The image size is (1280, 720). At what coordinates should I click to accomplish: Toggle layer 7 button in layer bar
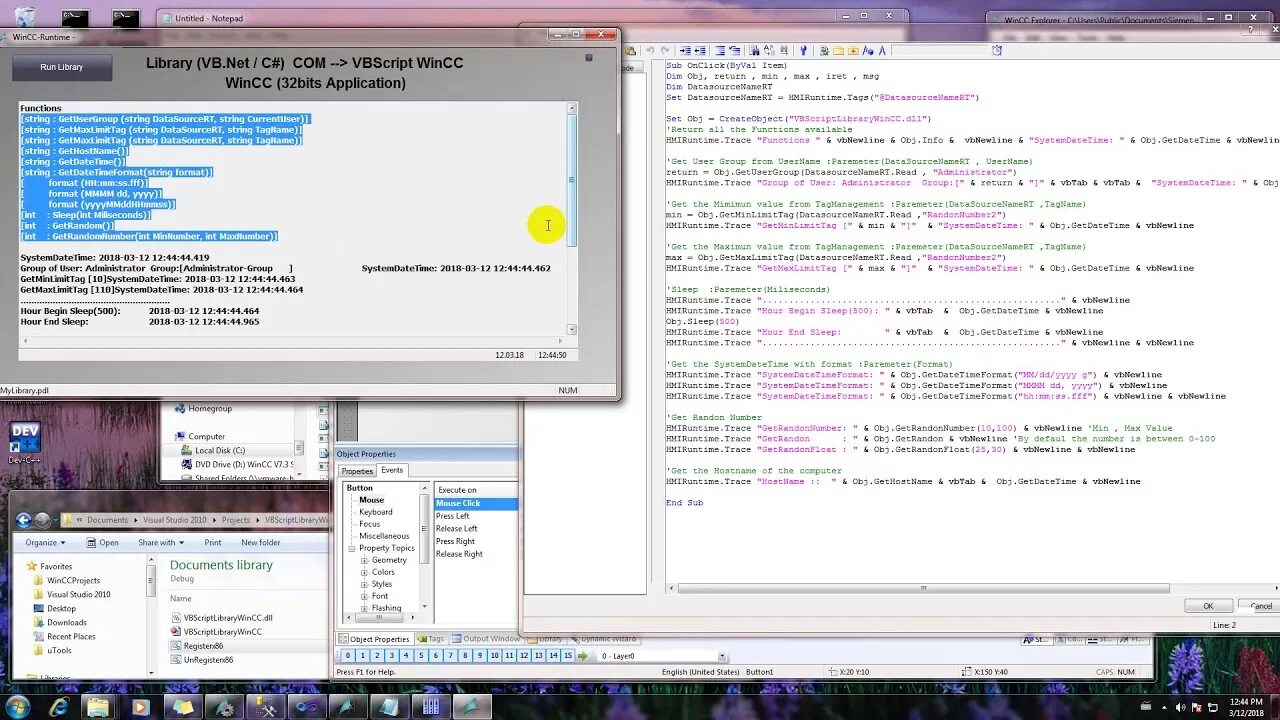[x=450, y=656]
